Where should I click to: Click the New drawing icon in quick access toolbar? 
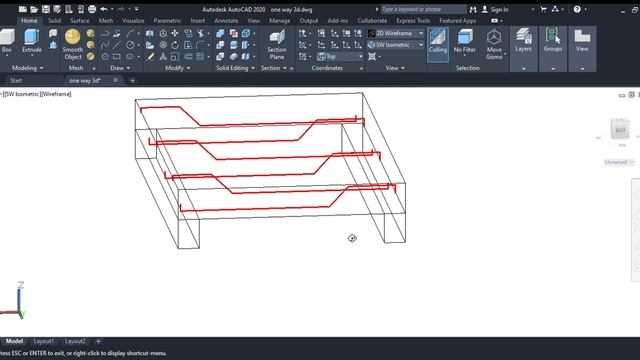(x=23, y=9)
